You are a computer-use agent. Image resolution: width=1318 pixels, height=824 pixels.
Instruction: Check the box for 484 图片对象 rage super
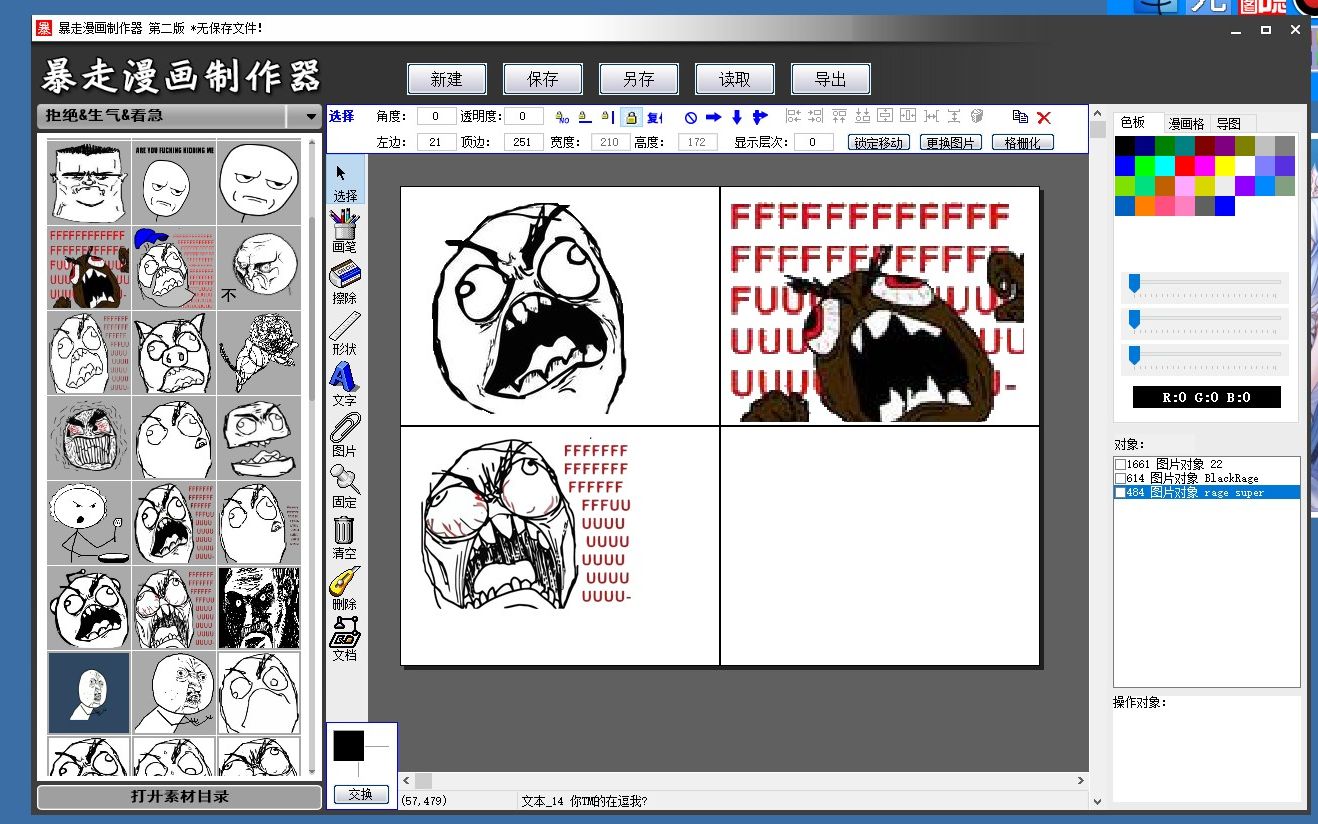[1120, 492]
